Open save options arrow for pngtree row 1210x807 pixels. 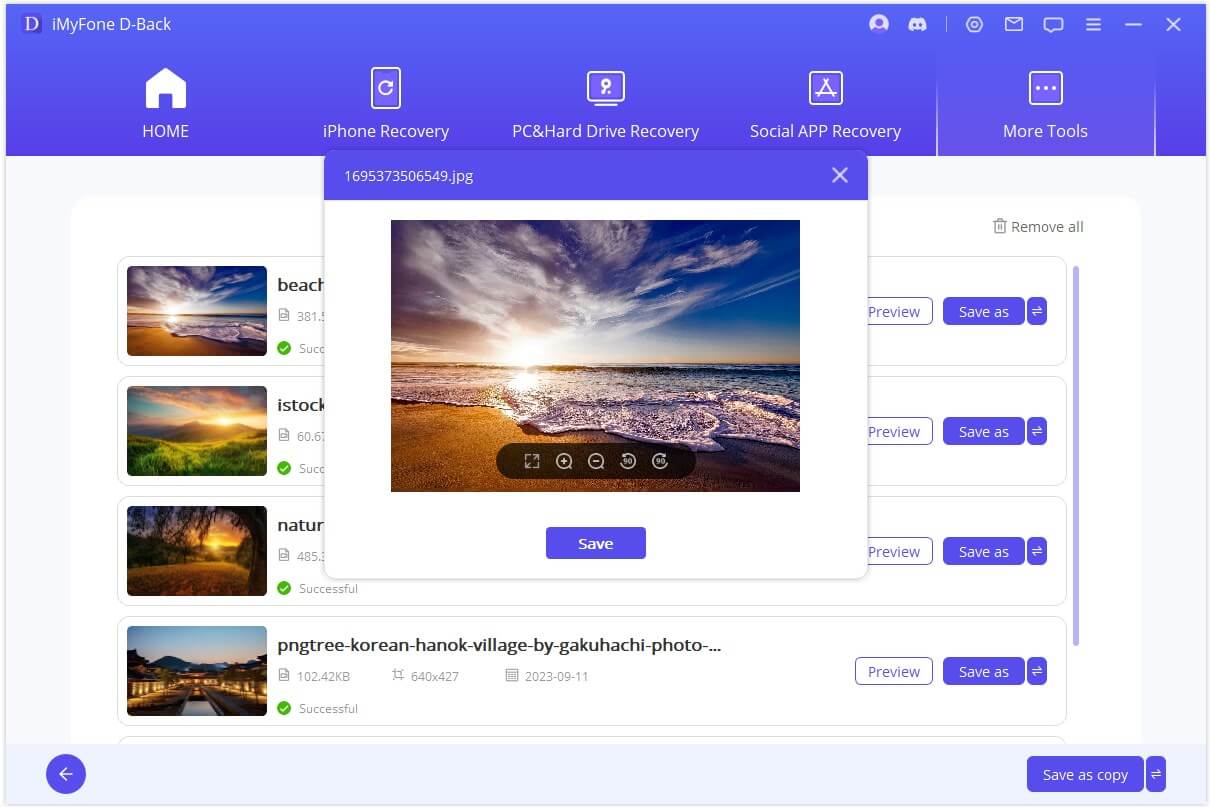click(x=1037, y=671)
